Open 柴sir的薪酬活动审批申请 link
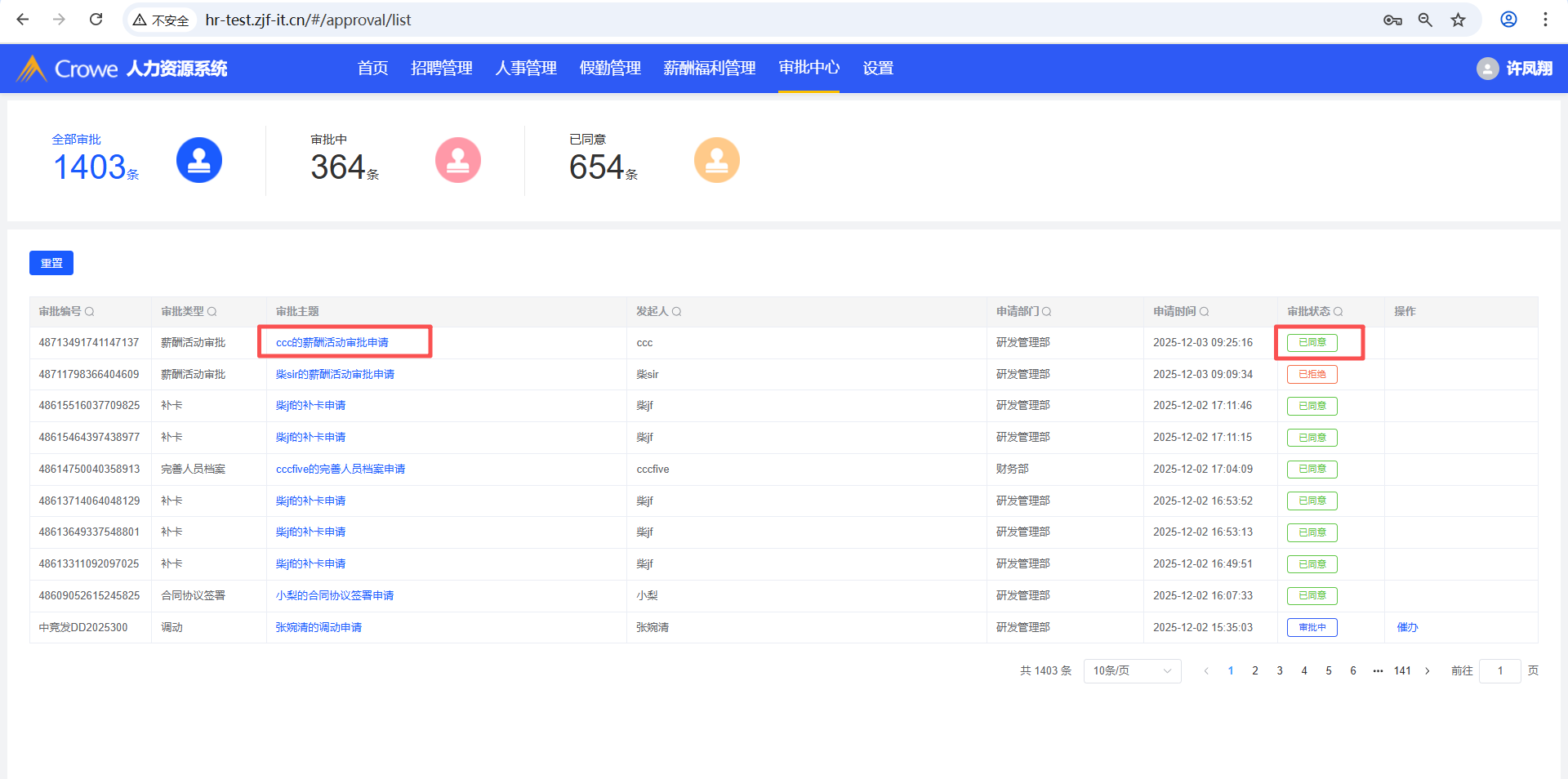Image resolution: width=1568 pixels, height=779 pixels. 335,375
